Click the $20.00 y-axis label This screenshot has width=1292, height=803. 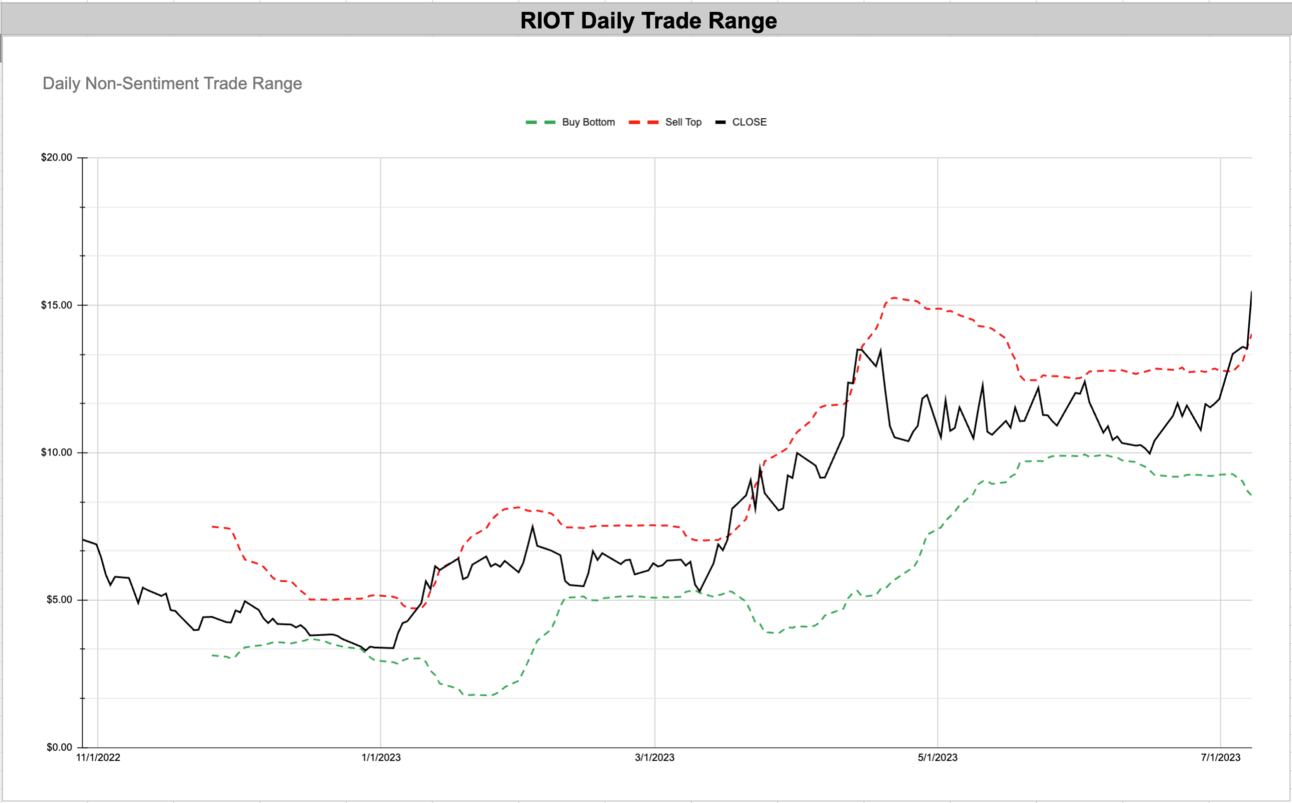[58, 158]
